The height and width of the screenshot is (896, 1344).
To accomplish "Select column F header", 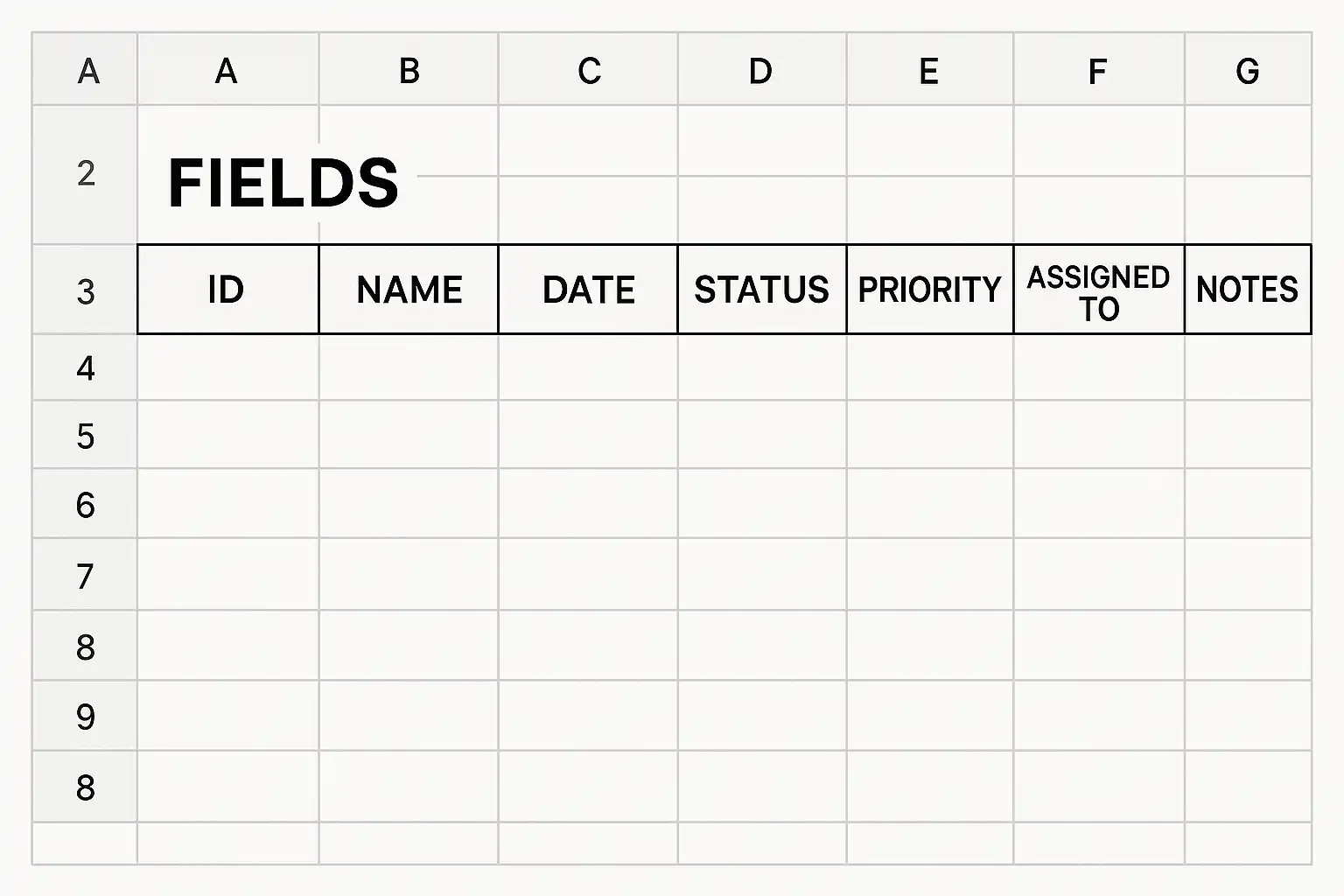I will tap(1099, 70).
